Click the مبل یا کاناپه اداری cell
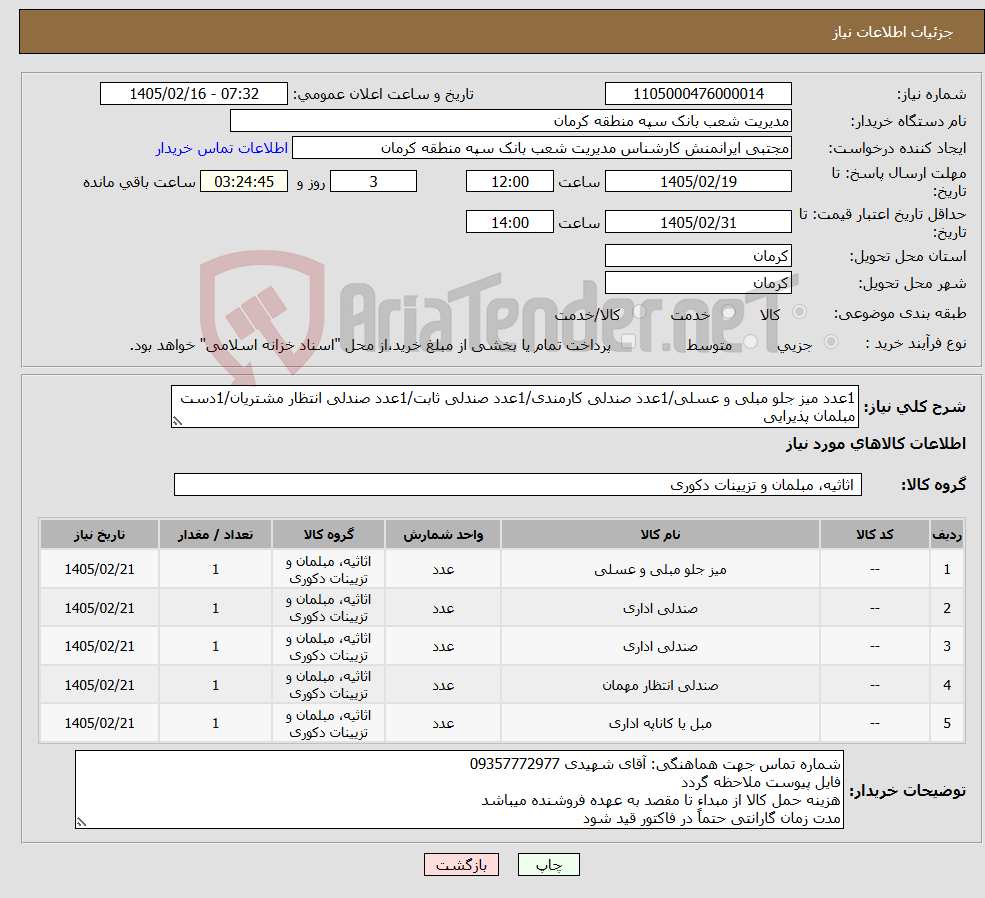 (660, 723)
